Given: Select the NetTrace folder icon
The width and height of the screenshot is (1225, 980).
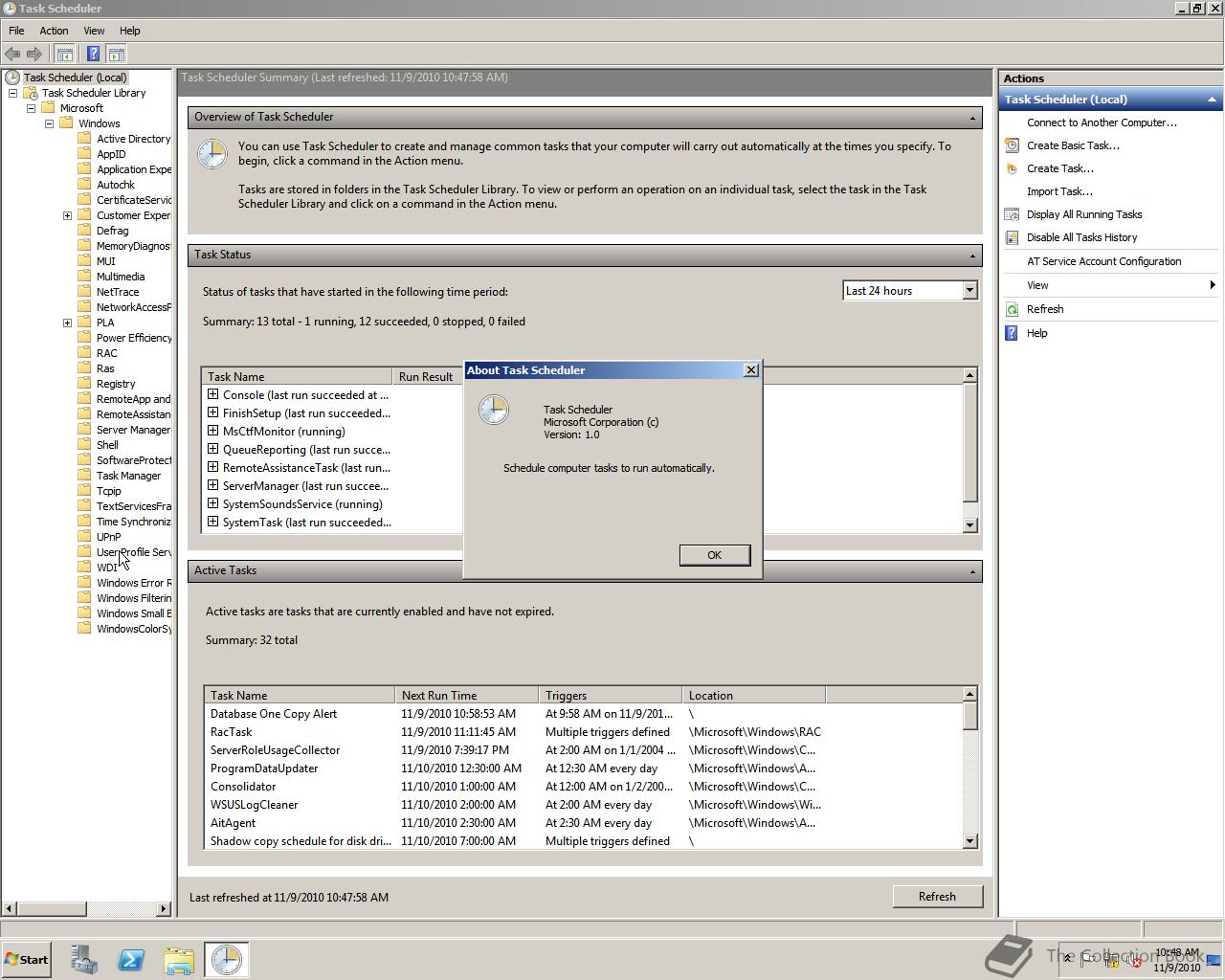Looking at the screenshot, I should pyautogui.click(x=84, y=292).
